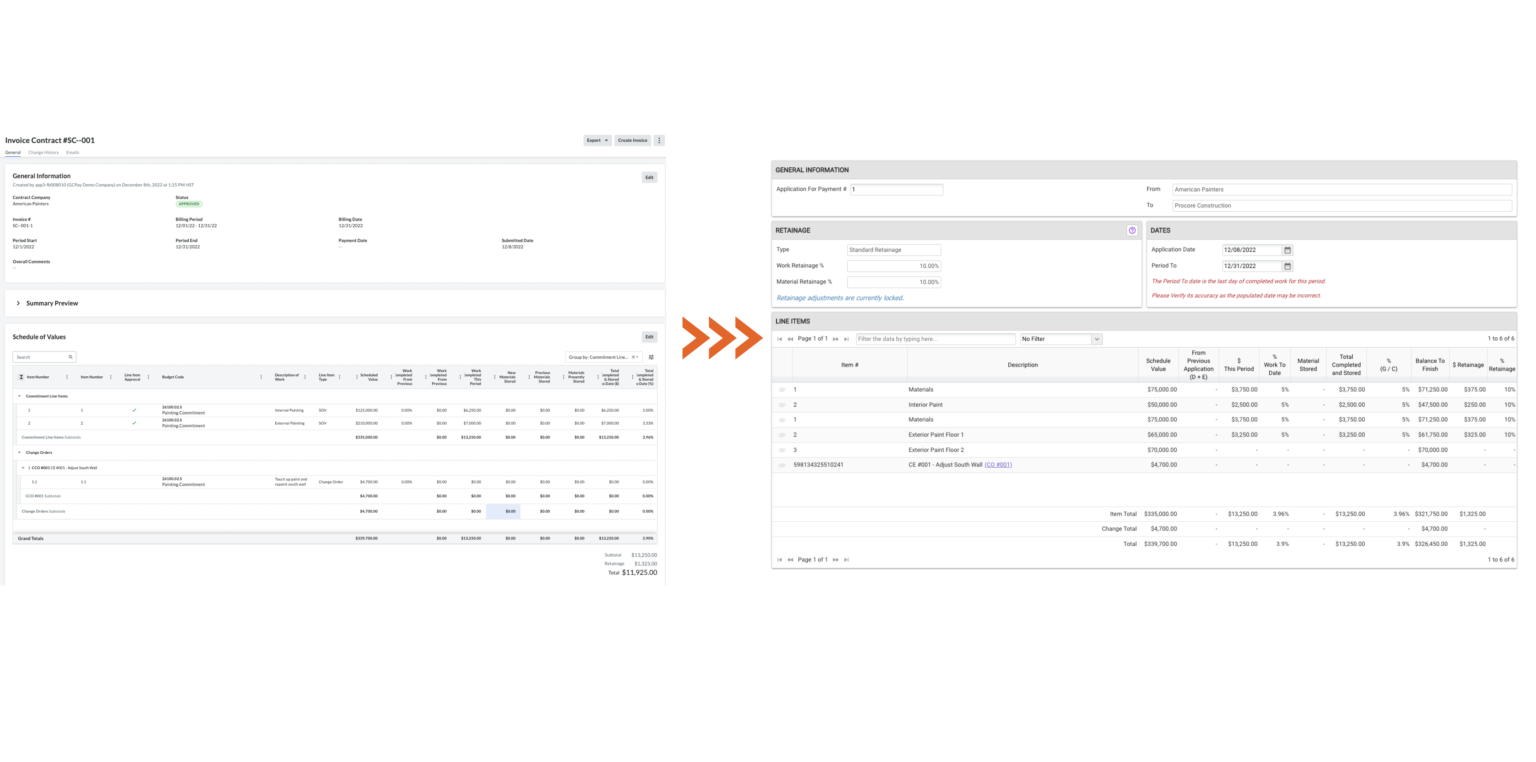
Task: Open the Group by Commitment Line dropdown
Action: pyautogui.click(x=600, y=357)
